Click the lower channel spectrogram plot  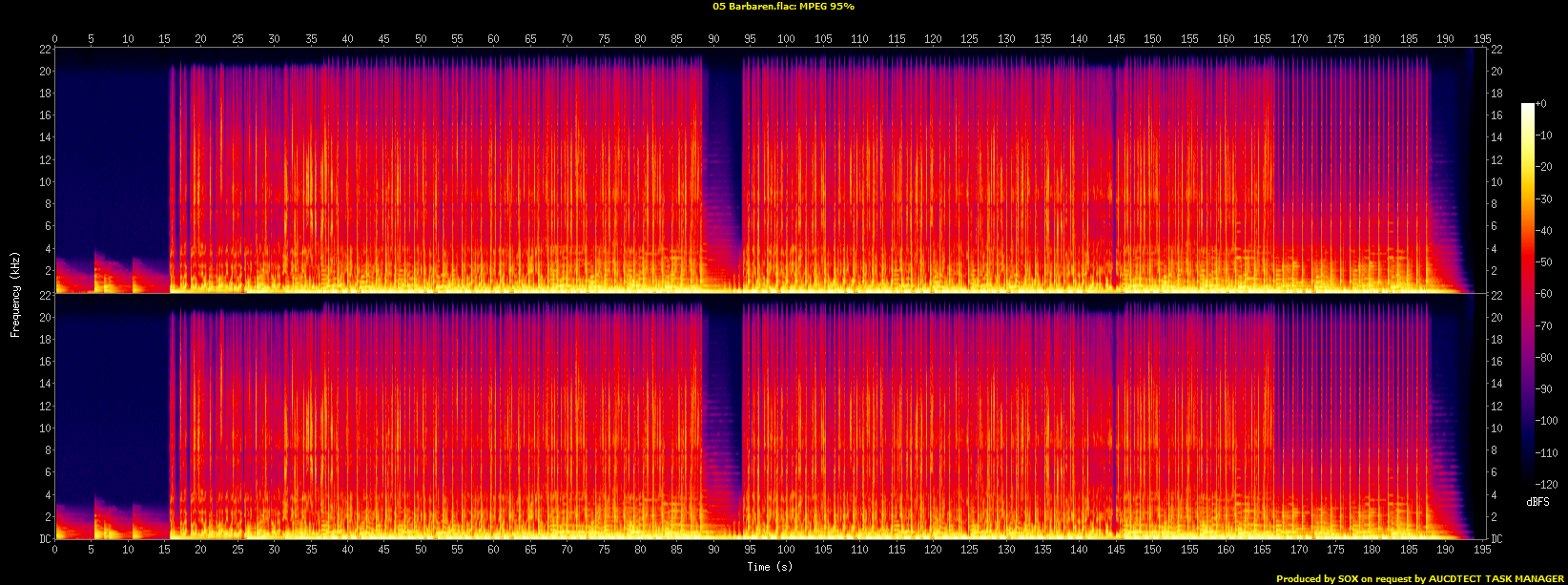click(x=771, y=416)
